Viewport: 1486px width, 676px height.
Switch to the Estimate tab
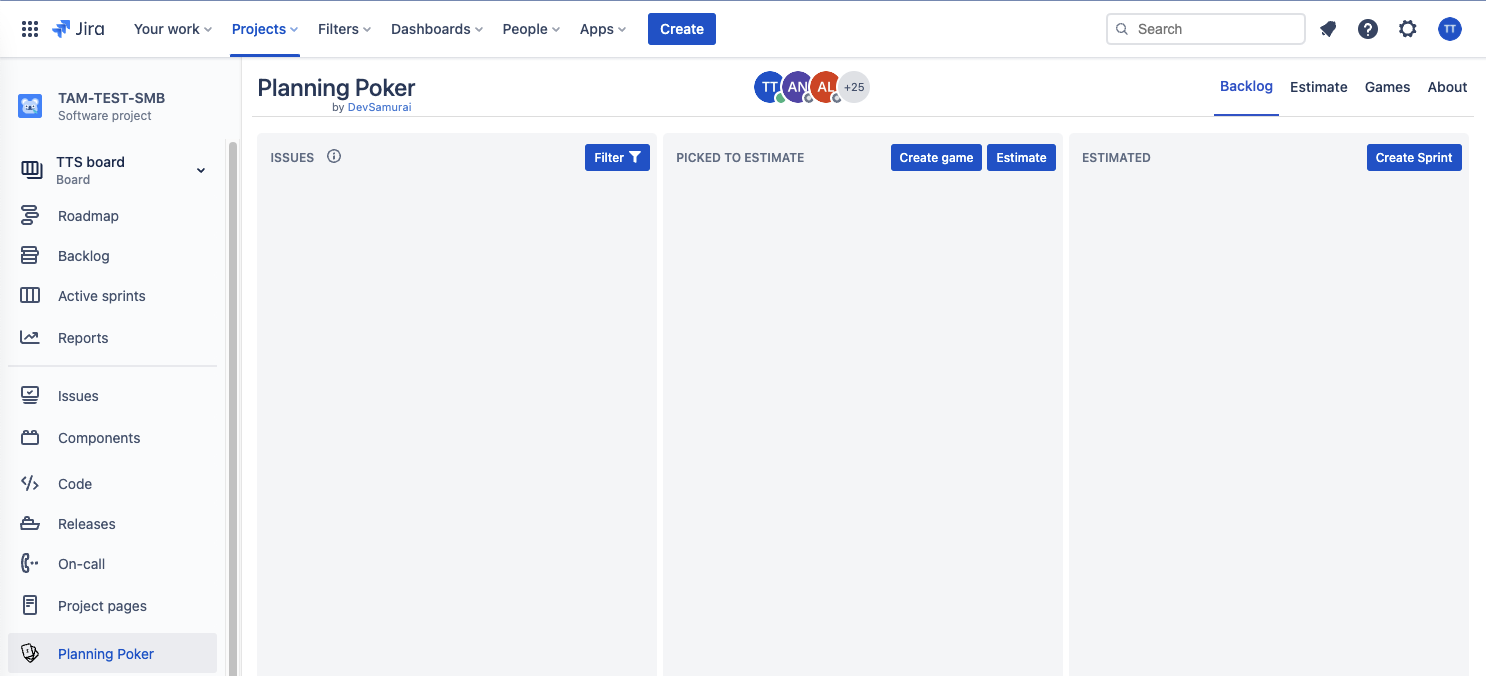tap(1318, 87)
